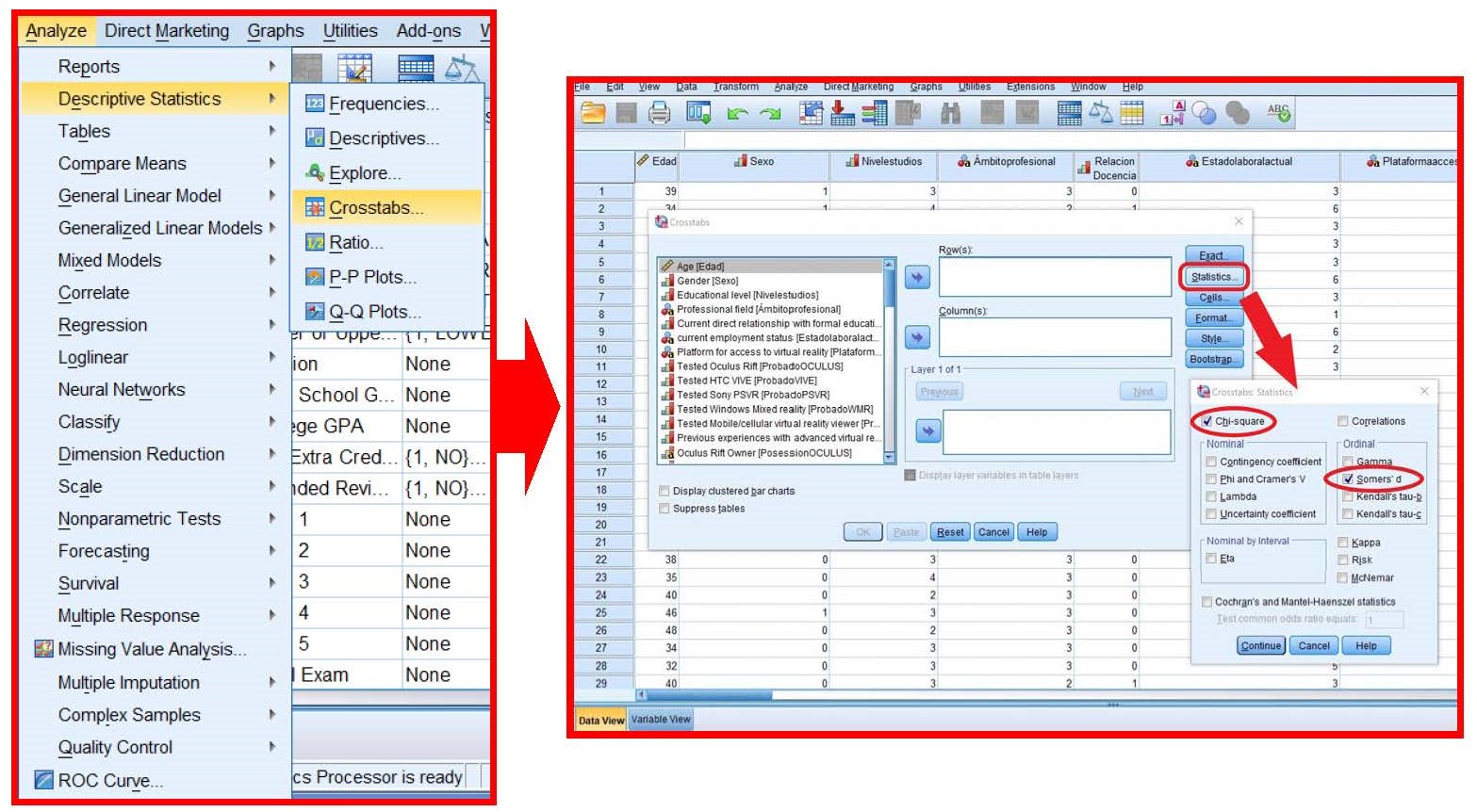The image size is (1477, 812).
Task: Open the Statistics button in Crosstabs dialog
Action: tap(1214, 277)
